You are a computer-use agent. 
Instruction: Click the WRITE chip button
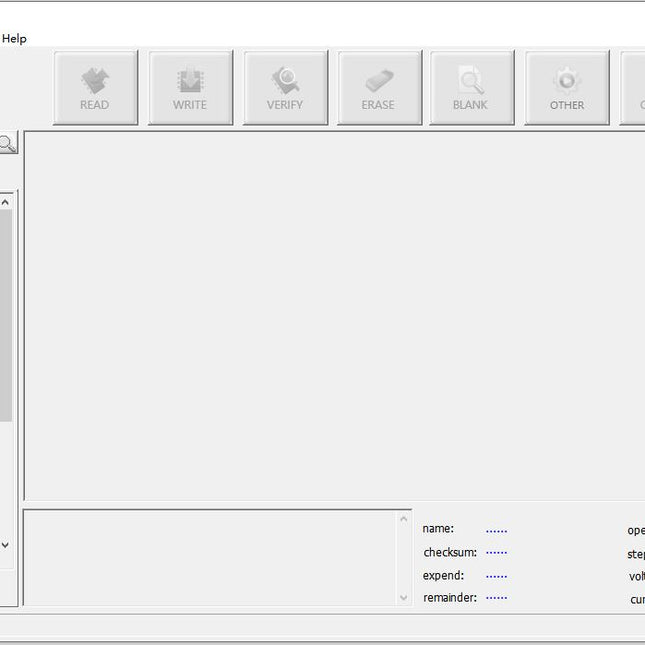pyautogui.click(x=190, y=88)
